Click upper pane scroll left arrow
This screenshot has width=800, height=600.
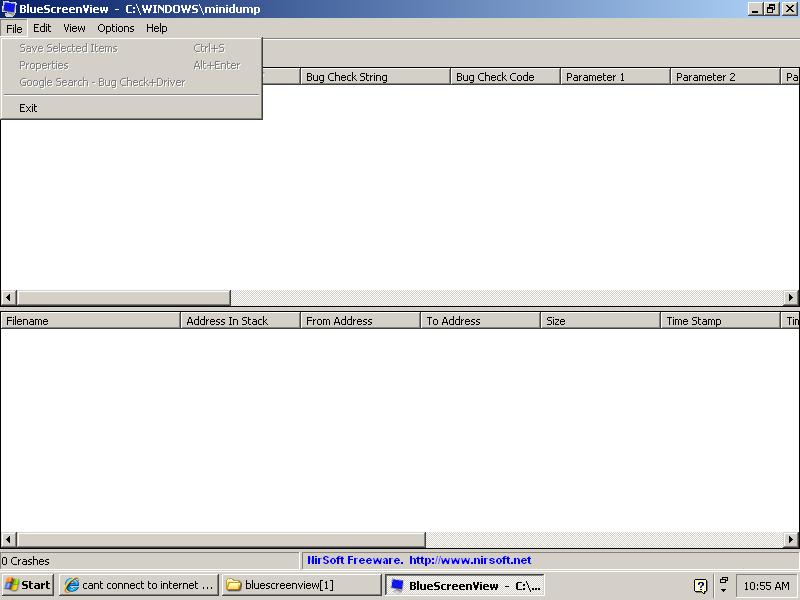click(8, 297)
